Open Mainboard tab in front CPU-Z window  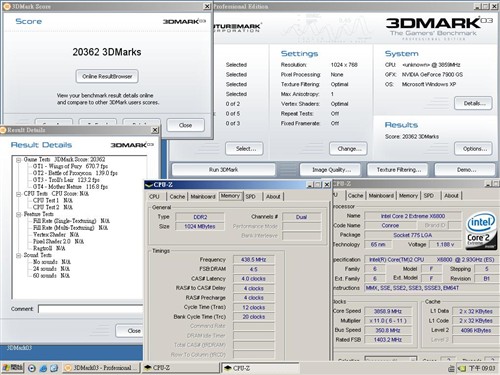click(x=203, y=197)
